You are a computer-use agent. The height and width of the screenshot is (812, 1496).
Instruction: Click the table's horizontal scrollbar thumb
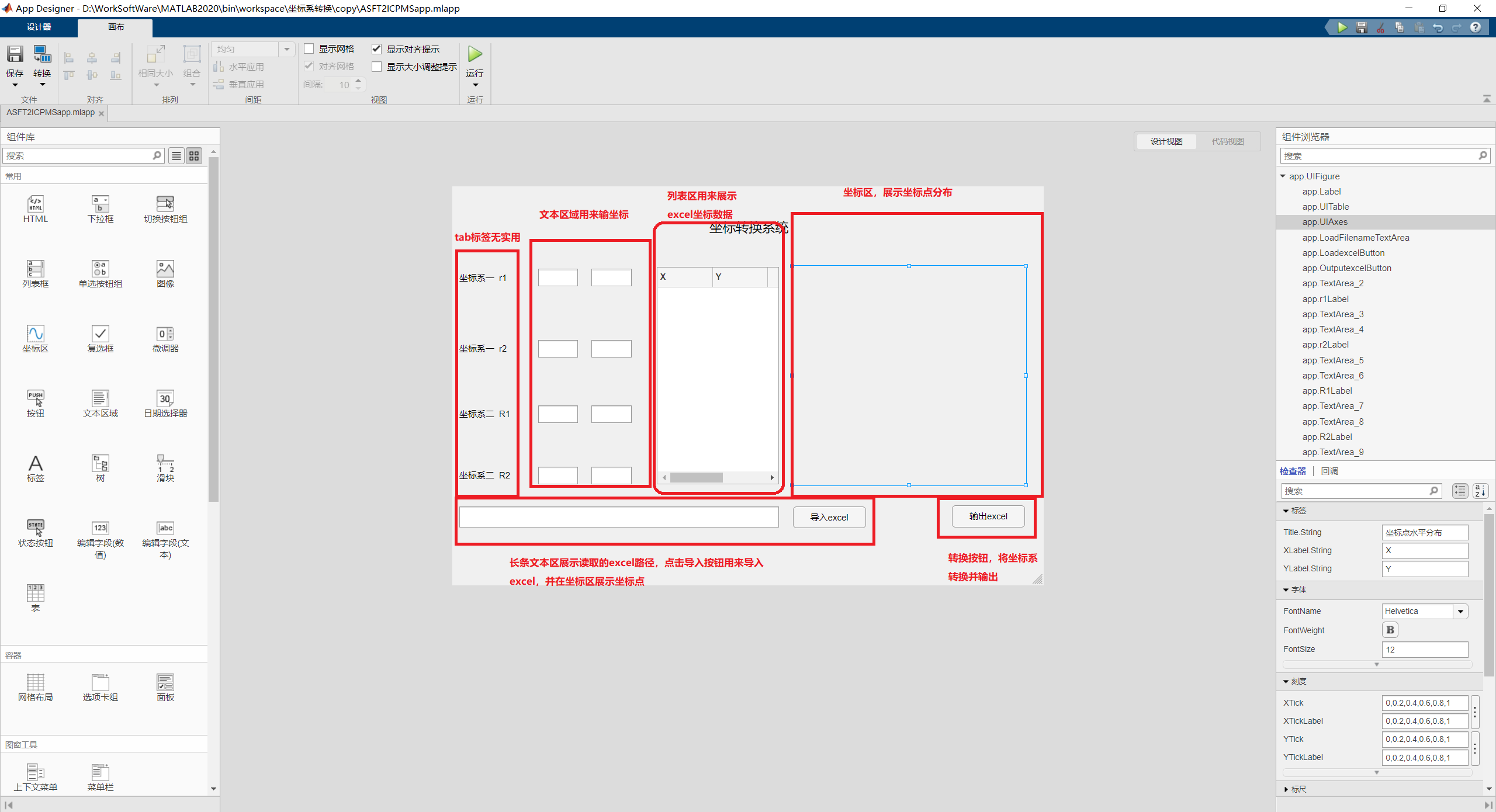coord(696,478)
